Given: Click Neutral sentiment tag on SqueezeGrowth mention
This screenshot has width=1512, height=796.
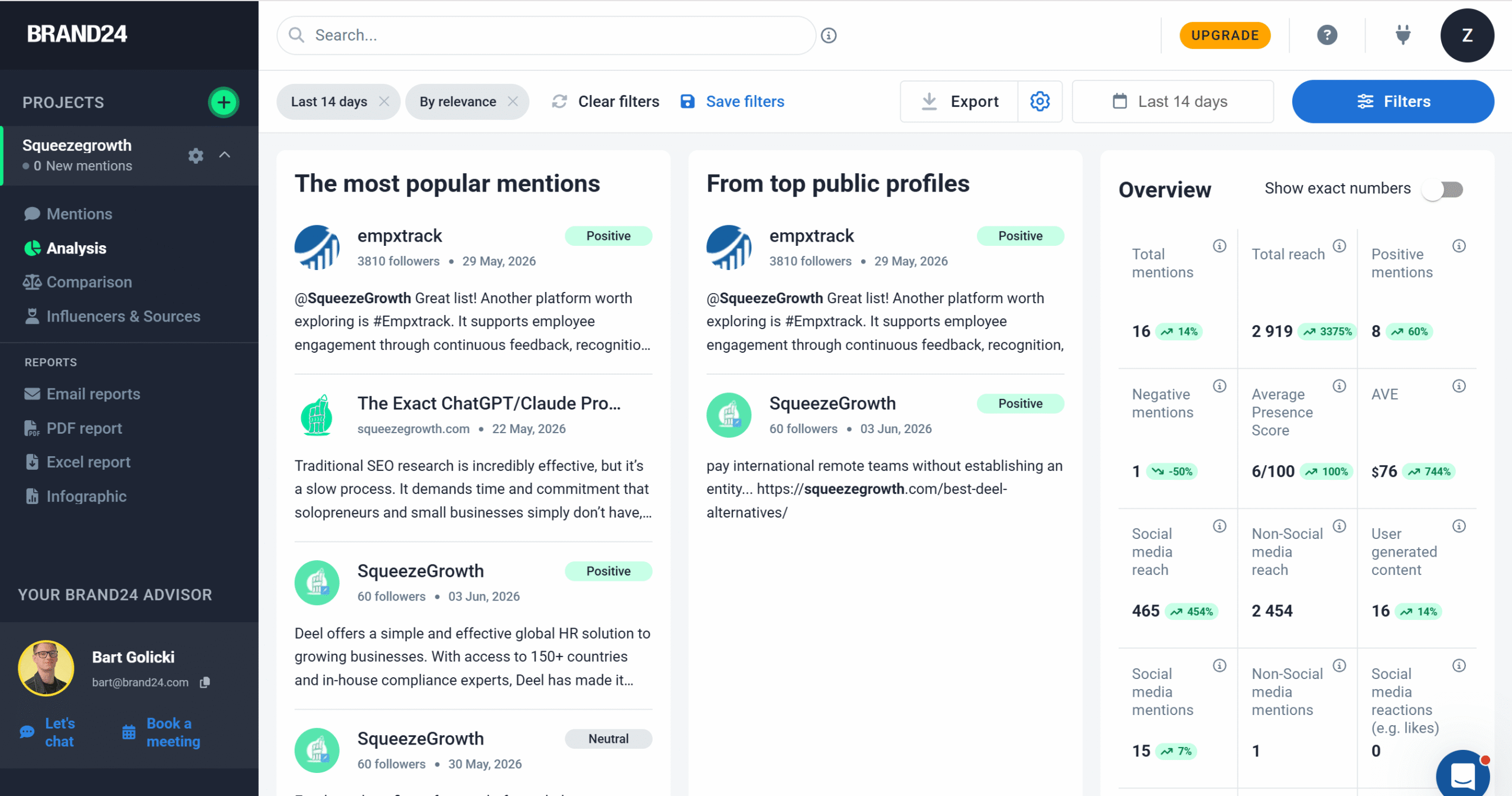Looking at the screenshot, I should (608, 739).
